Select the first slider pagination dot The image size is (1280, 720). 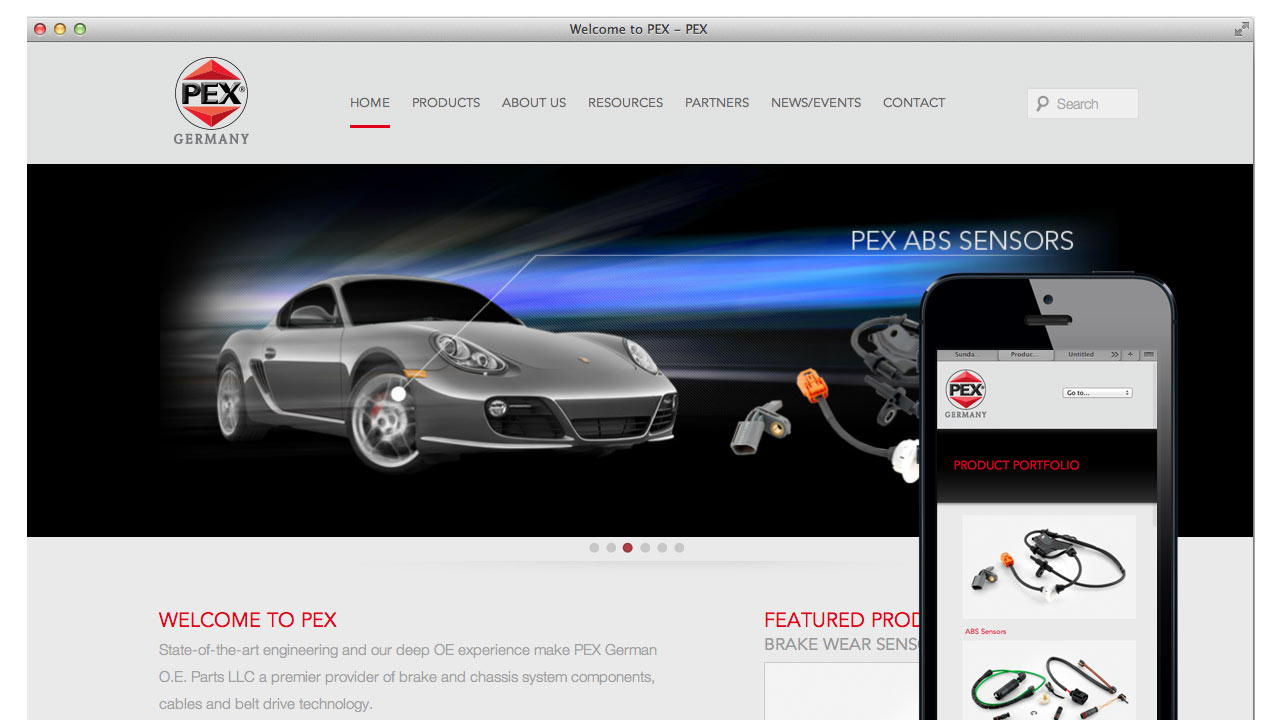click(594, 548)
